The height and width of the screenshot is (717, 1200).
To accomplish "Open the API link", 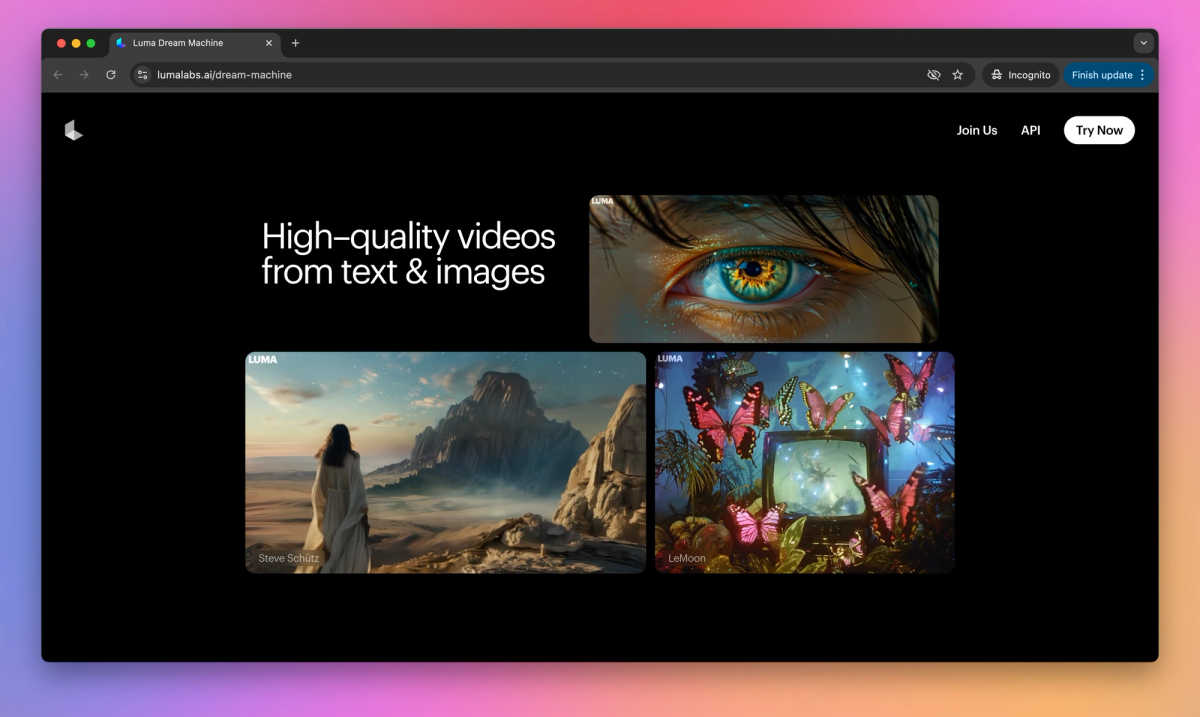I will 1031,130.
